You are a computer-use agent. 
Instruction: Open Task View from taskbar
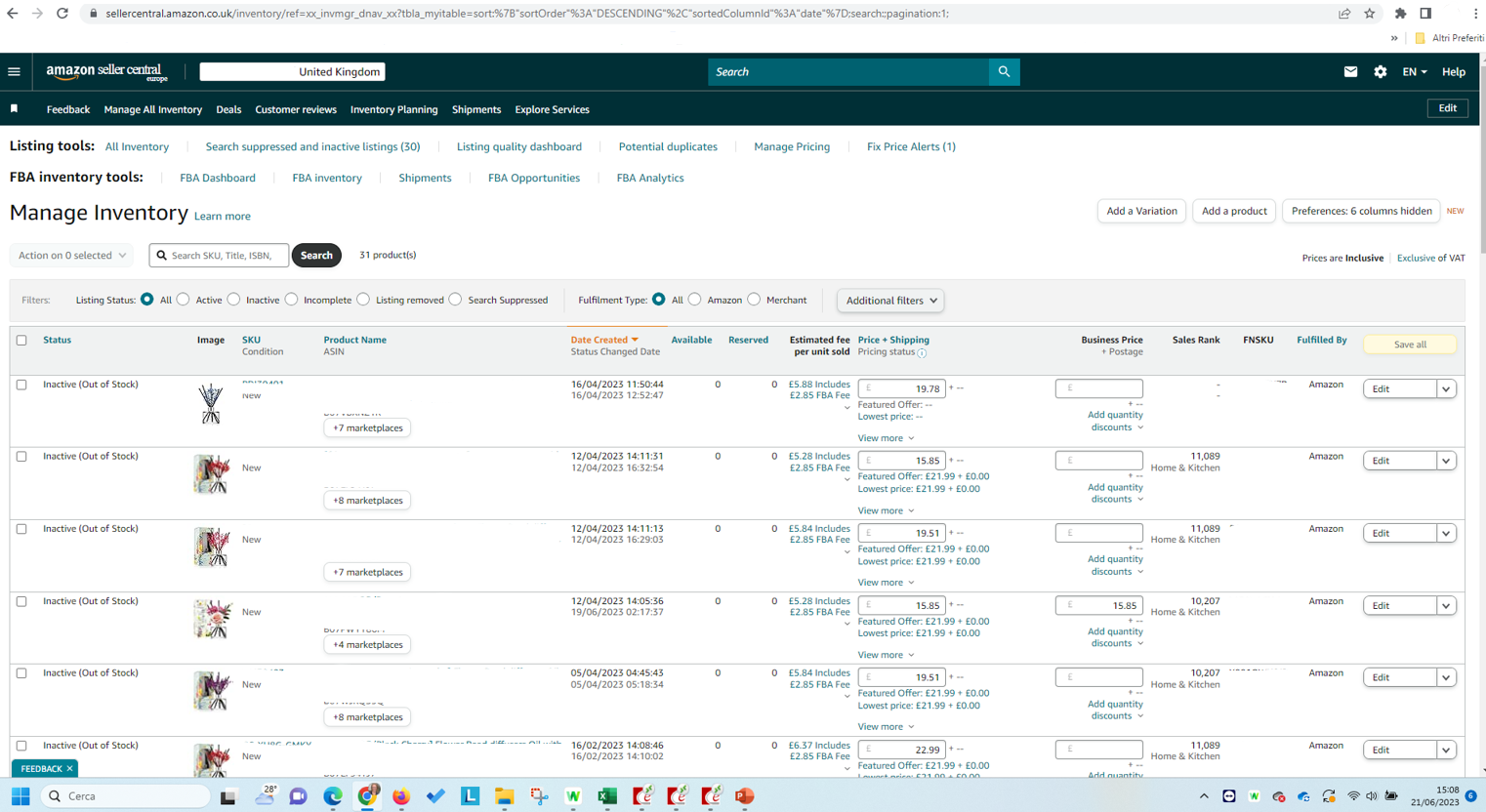227,796
